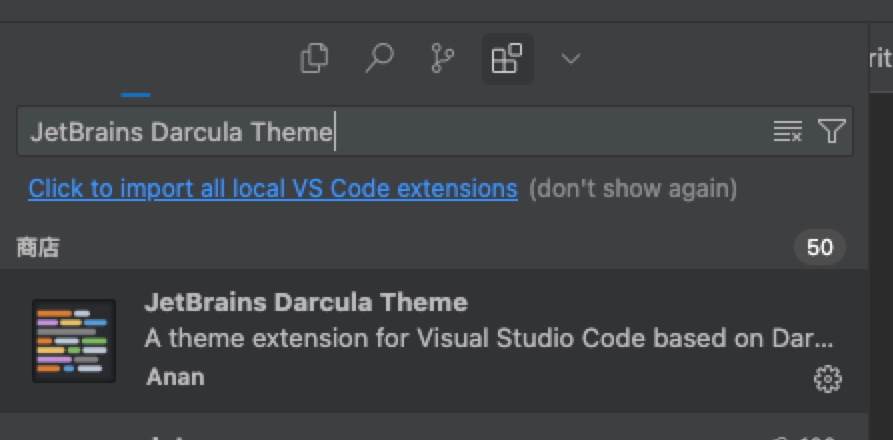Collapse the 商店 section header
The height and width of the screenshot is (440, 893).
39,247
